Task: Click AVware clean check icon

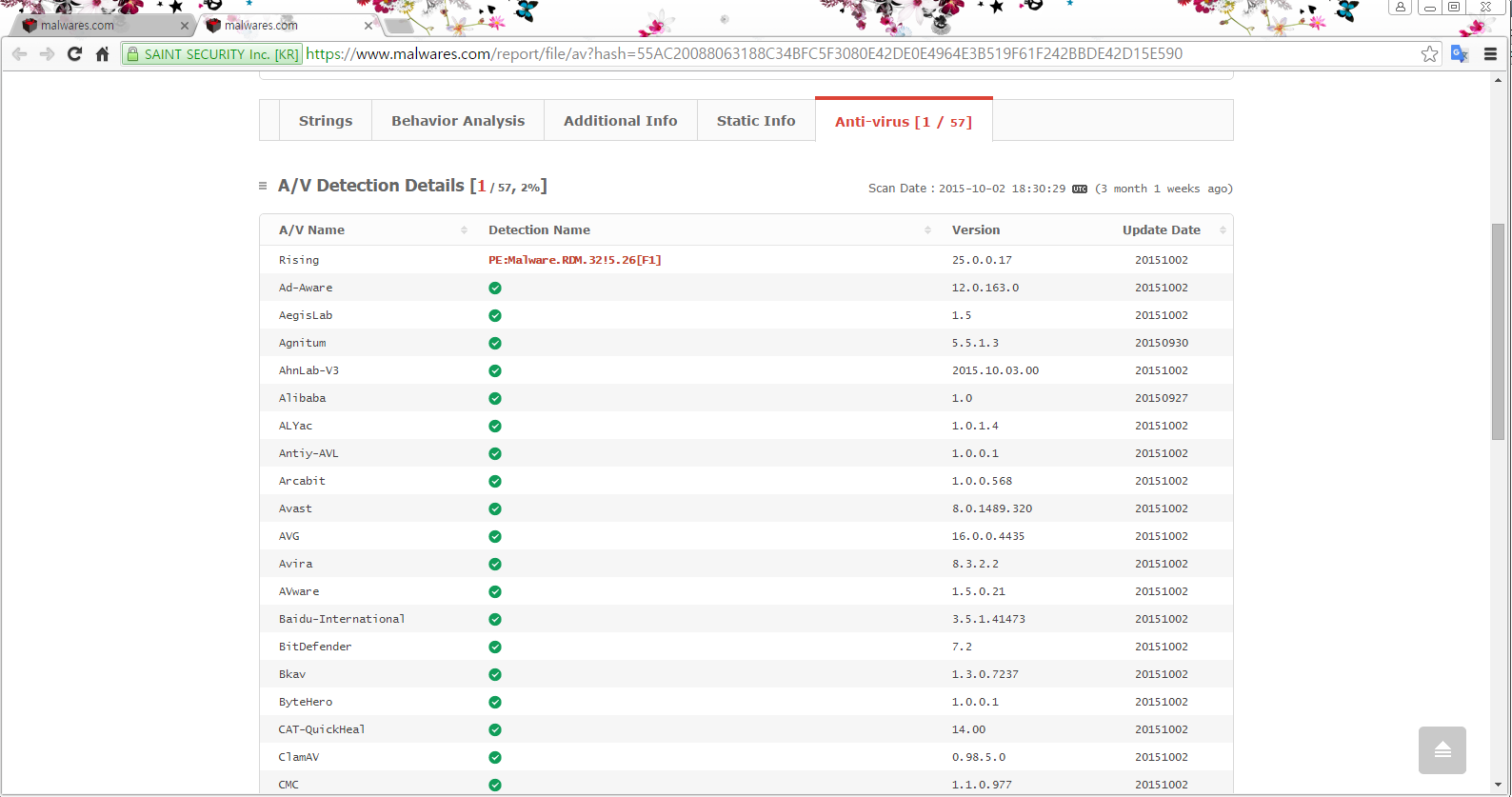Action: tap(495, 591)
